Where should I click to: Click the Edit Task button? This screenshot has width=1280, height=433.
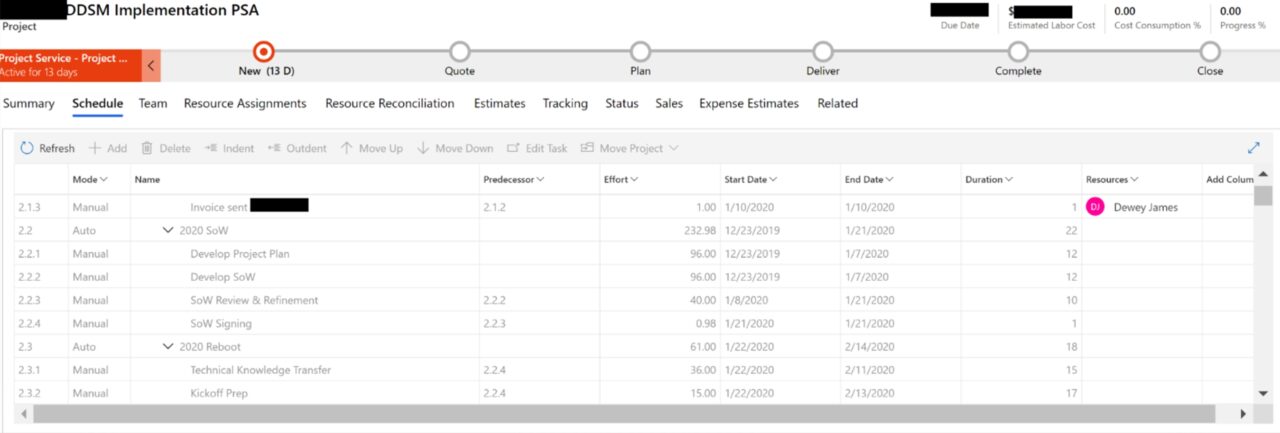click(537, 148)
